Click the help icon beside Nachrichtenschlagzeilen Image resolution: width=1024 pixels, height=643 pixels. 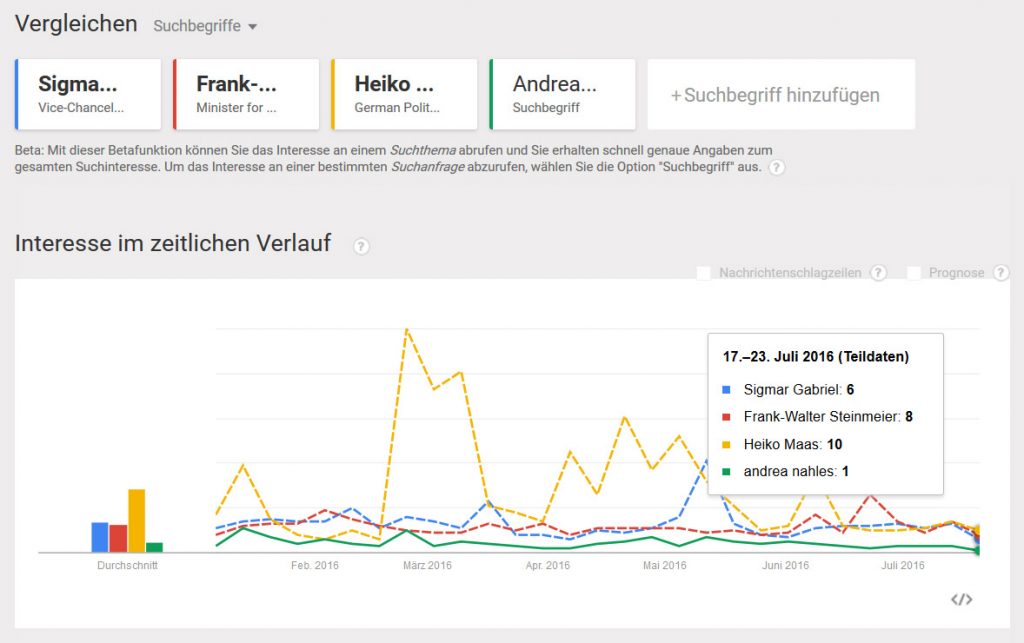[878, 272]
